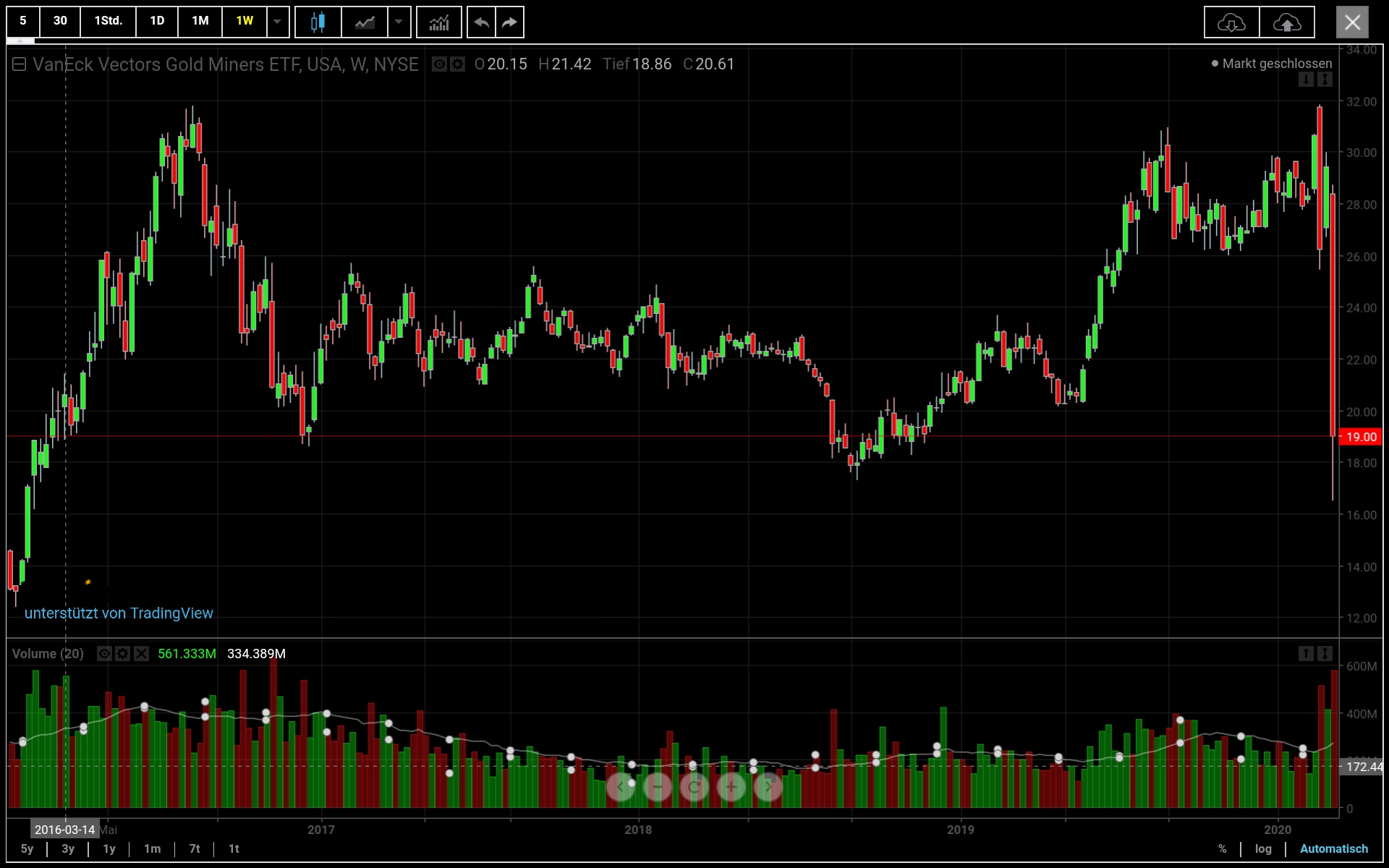Select the candlestick chart style icon

[x=318, y=22]
